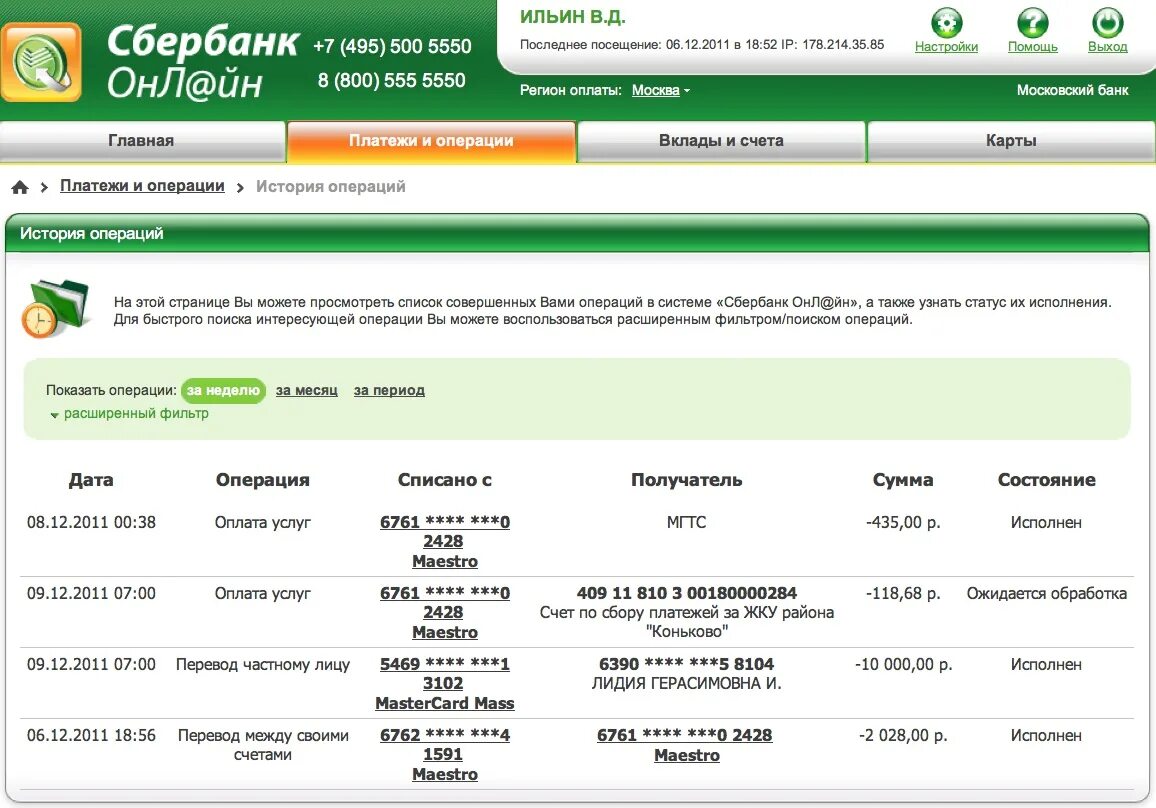This screenshot has height=808, width=1156.
Task: Click recipient ЛИДИЯ ГЕРАСИМОВНА И.
Action: pyautogui.click(x=686, y=683)
